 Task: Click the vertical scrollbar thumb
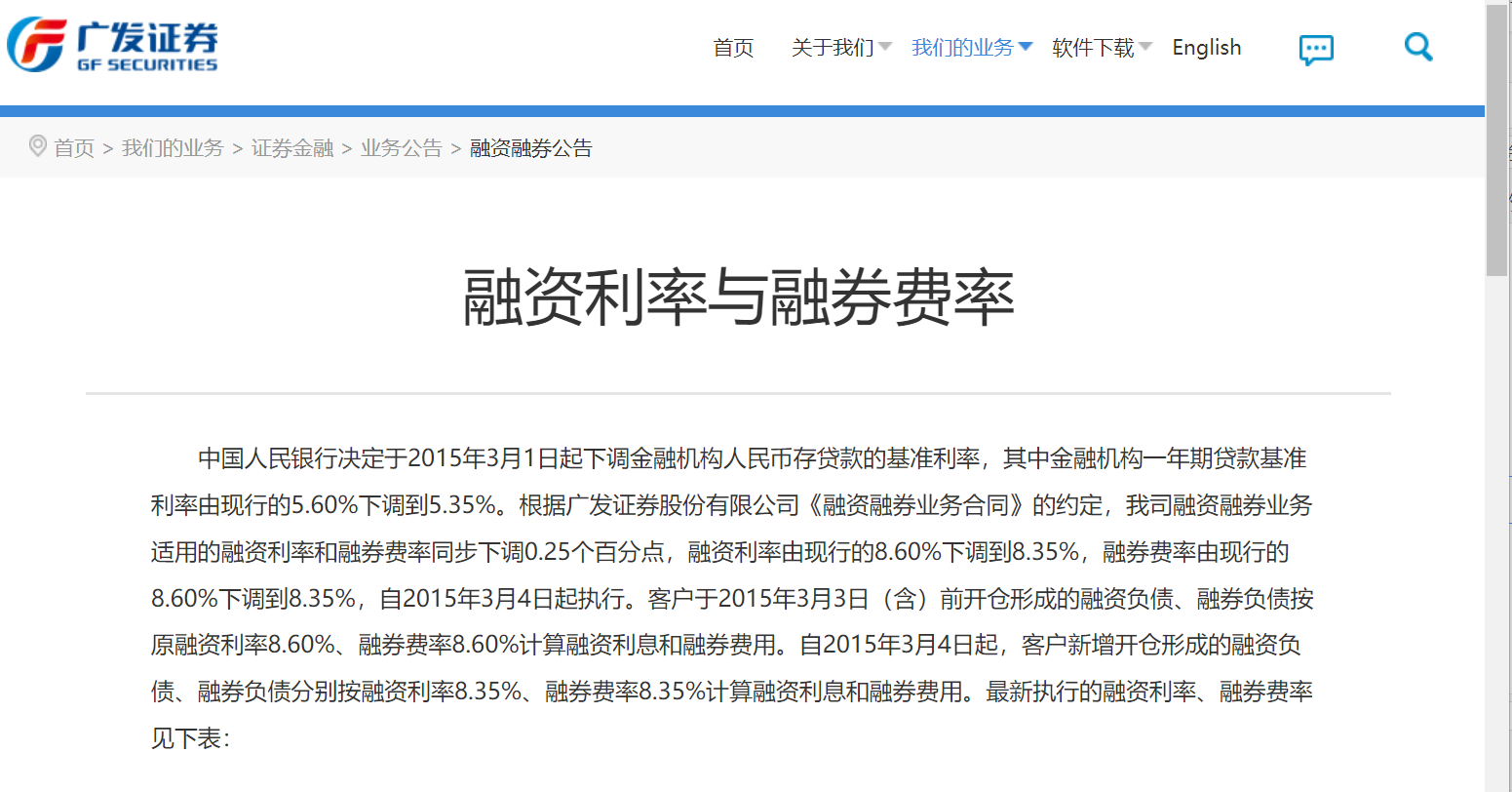(1496, 141)
